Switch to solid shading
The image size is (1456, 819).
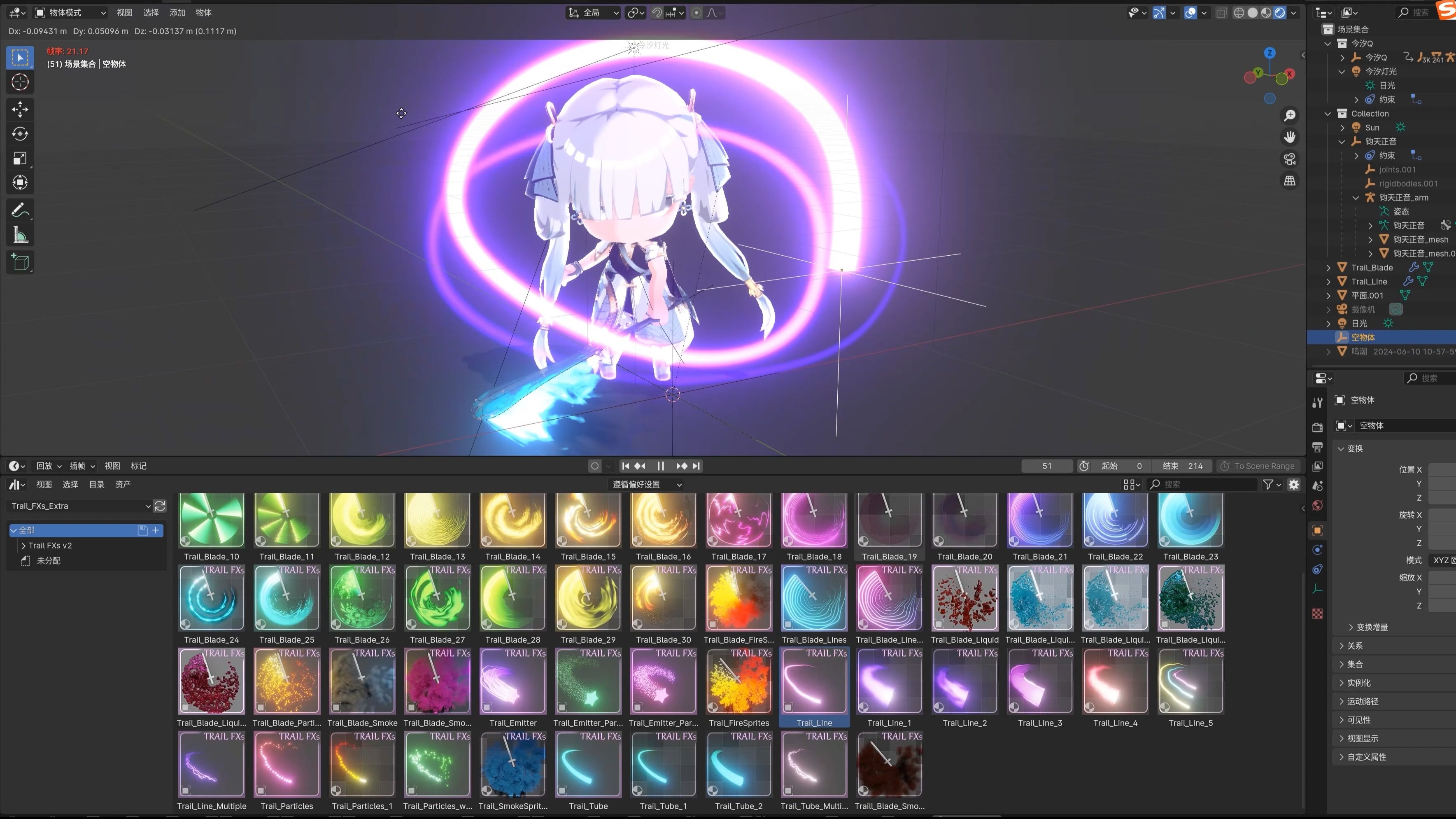pos(1253,12)
